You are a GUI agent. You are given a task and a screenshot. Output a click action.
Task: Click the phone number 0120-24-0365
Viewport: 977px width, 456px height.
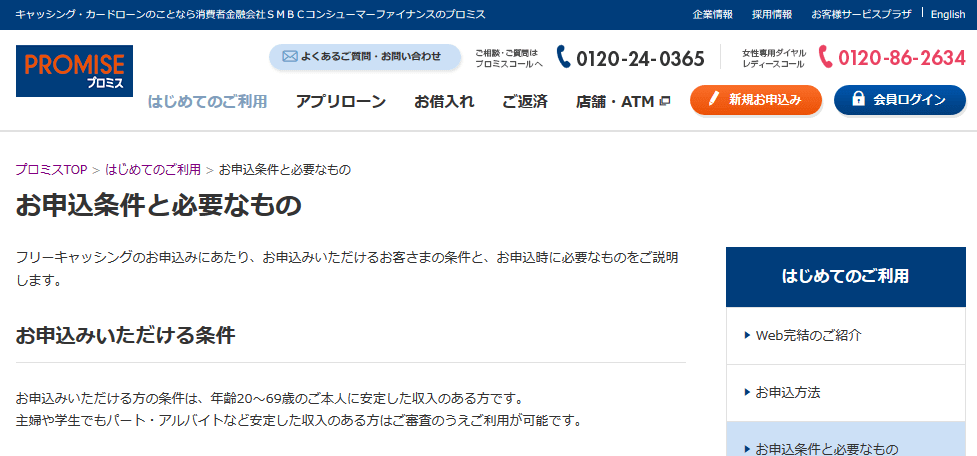[640, 58]
